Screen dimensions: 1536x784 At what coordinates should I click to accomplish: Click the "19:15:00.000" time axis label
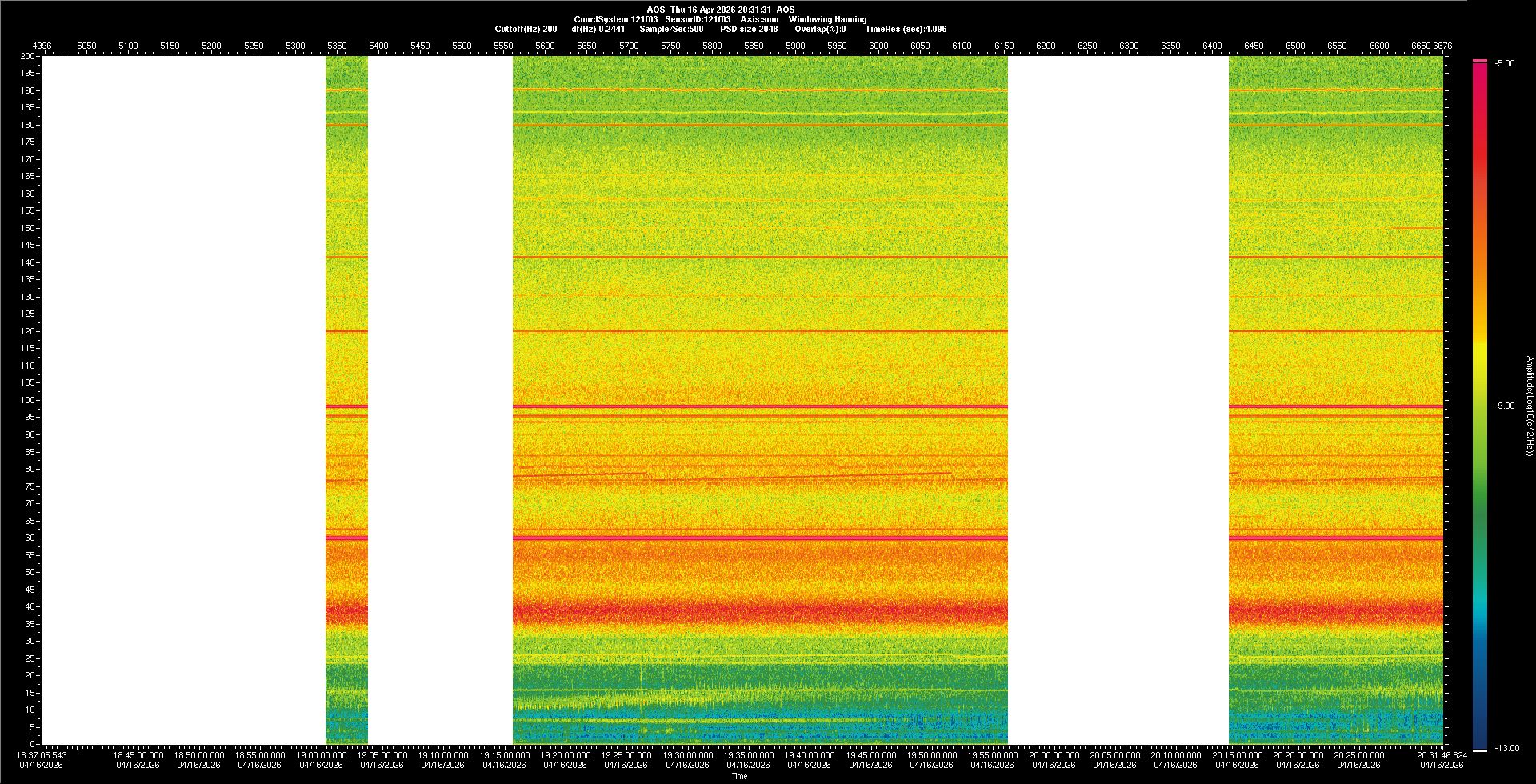[505, 754]
